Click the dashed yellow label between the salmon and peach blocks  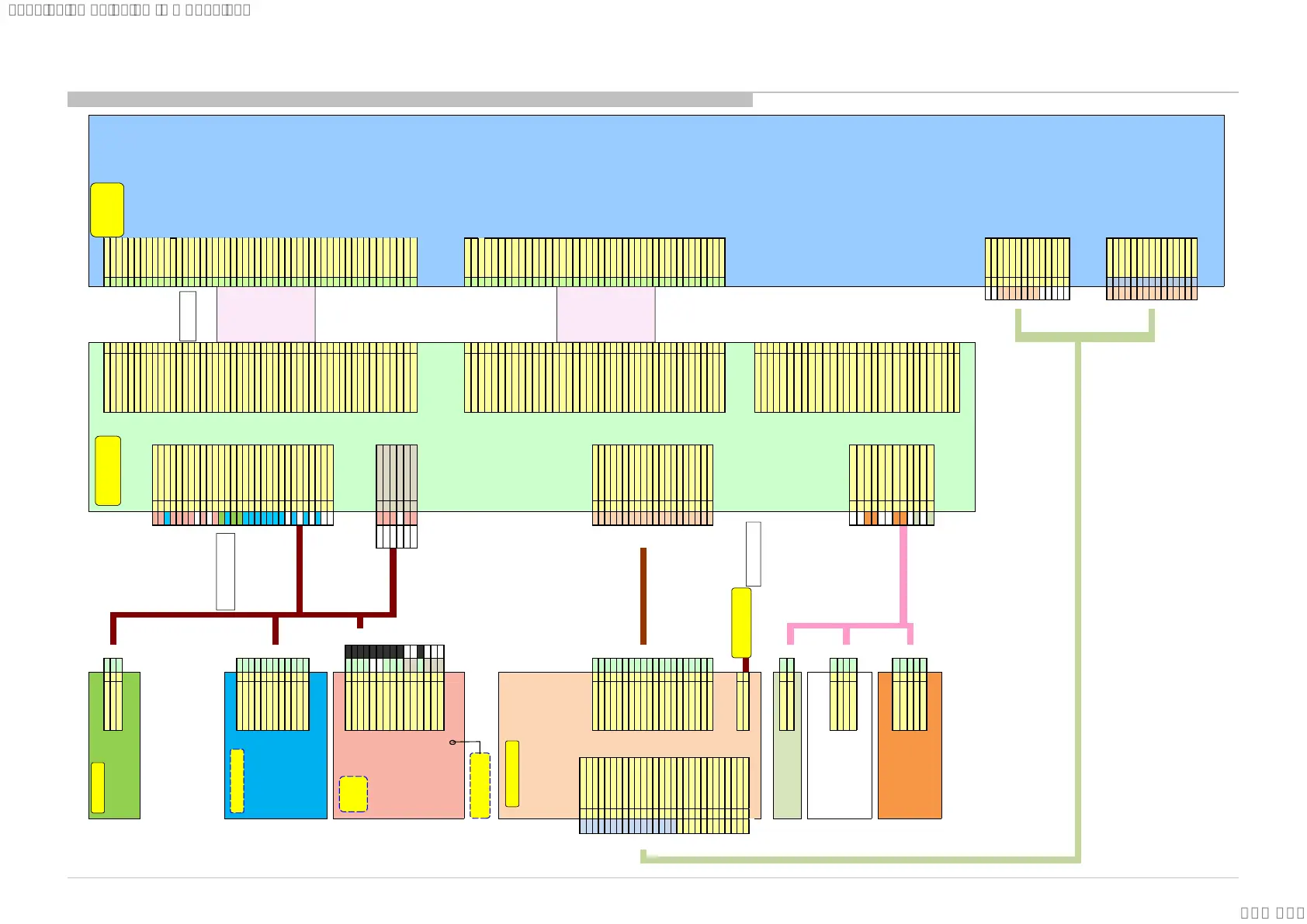pos(480,785)
